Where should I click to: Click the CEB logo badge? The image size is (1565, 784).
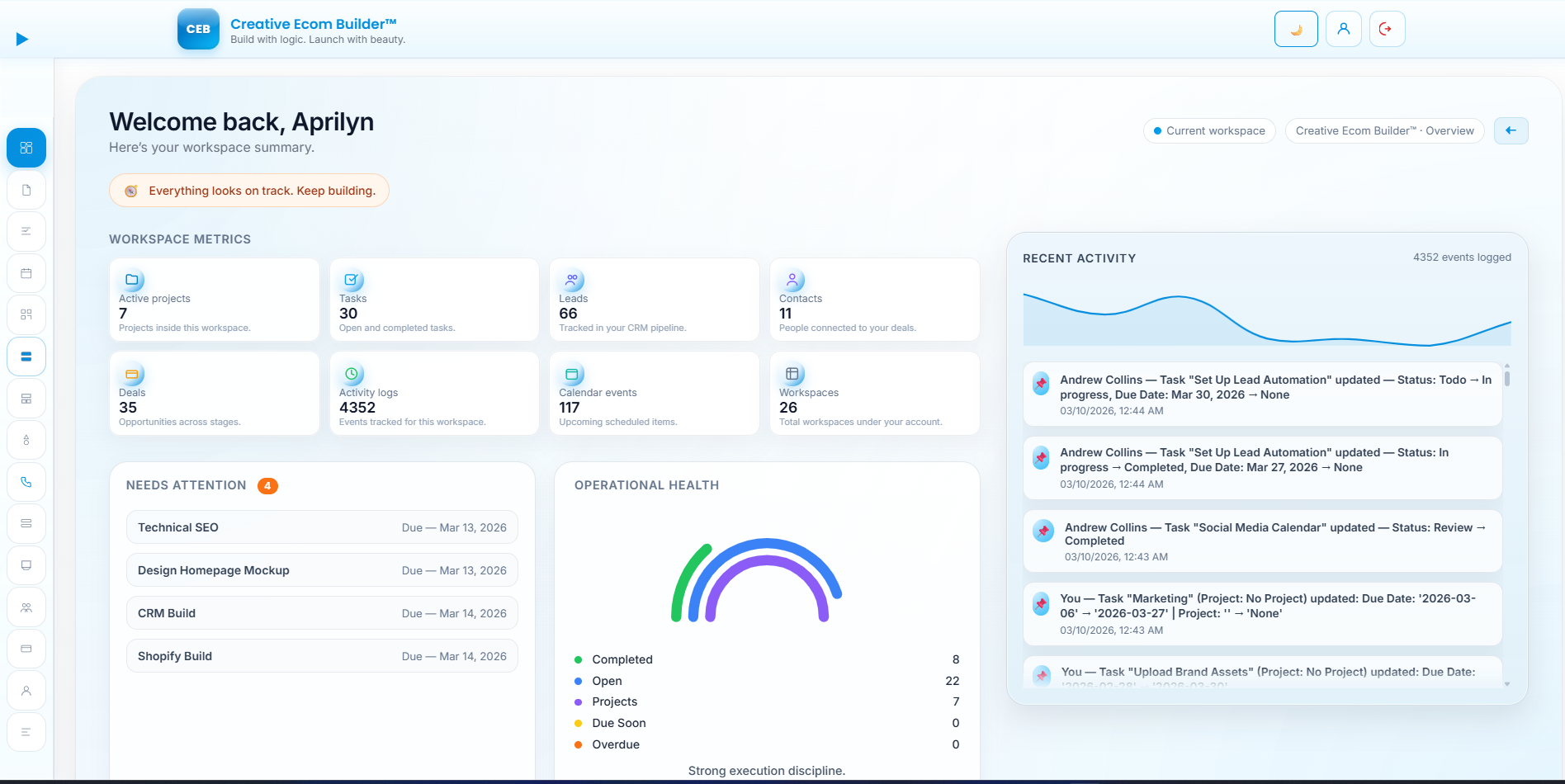tap(197, 29)
